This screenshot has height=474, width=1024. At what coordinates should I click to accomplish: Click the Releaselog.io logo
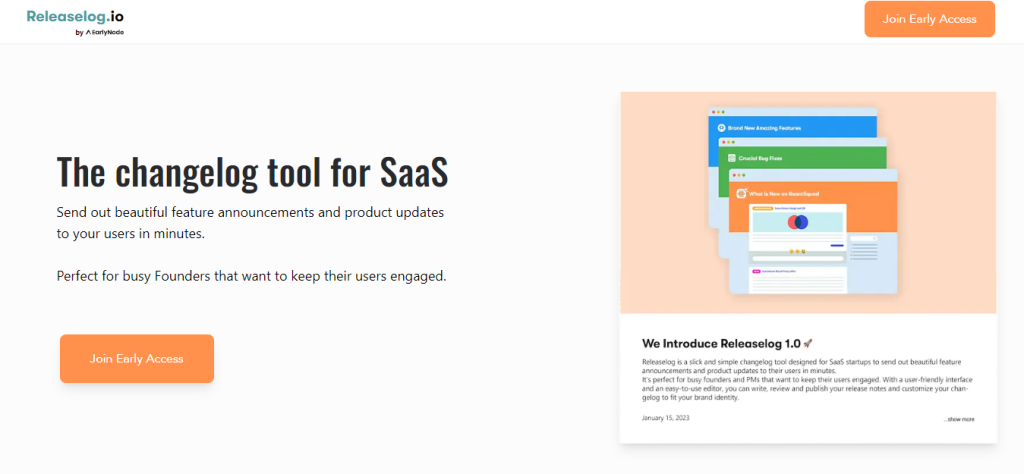(x=74, y=16)
